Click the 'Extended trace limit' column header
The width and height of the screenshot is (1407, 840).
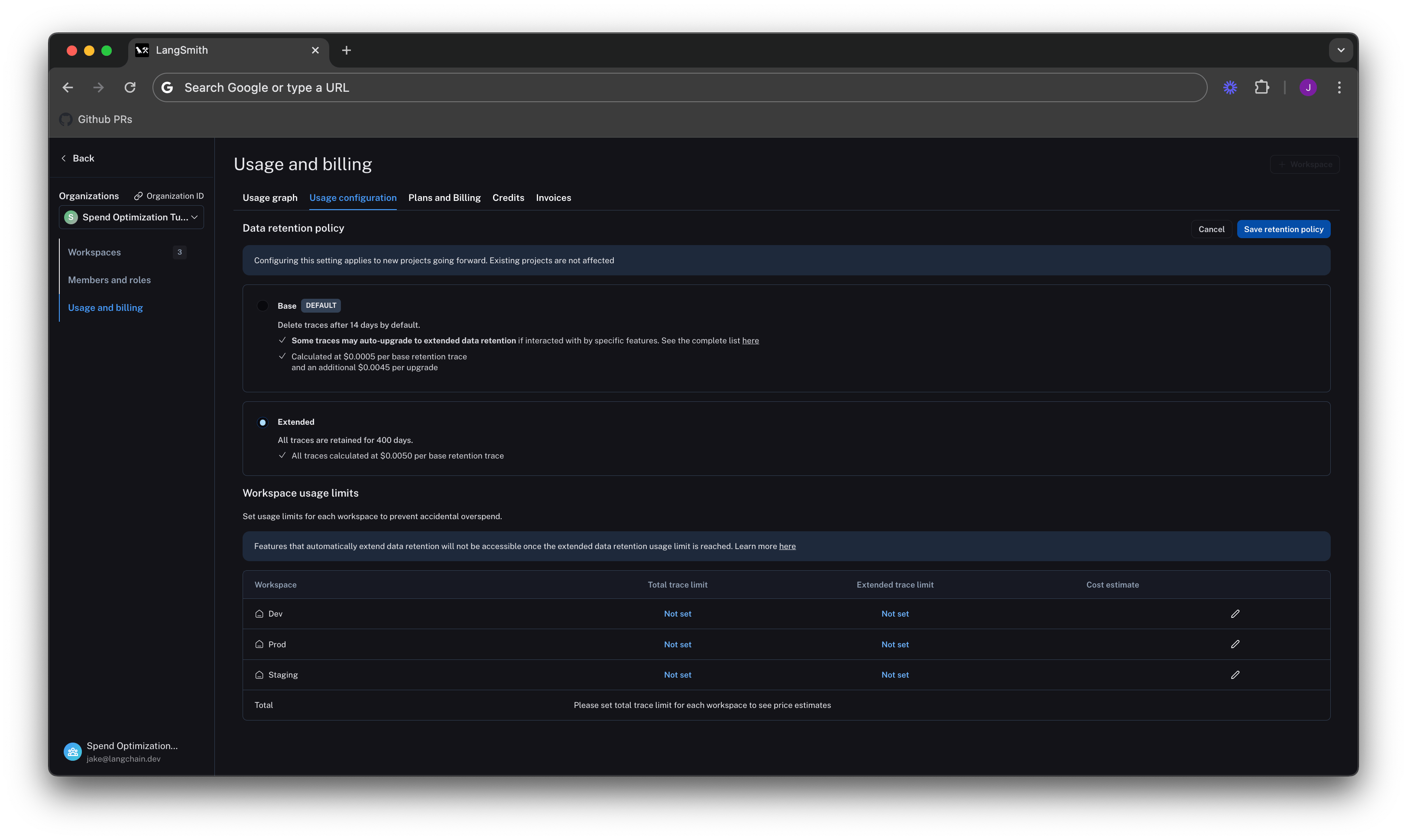click(895, 585)
